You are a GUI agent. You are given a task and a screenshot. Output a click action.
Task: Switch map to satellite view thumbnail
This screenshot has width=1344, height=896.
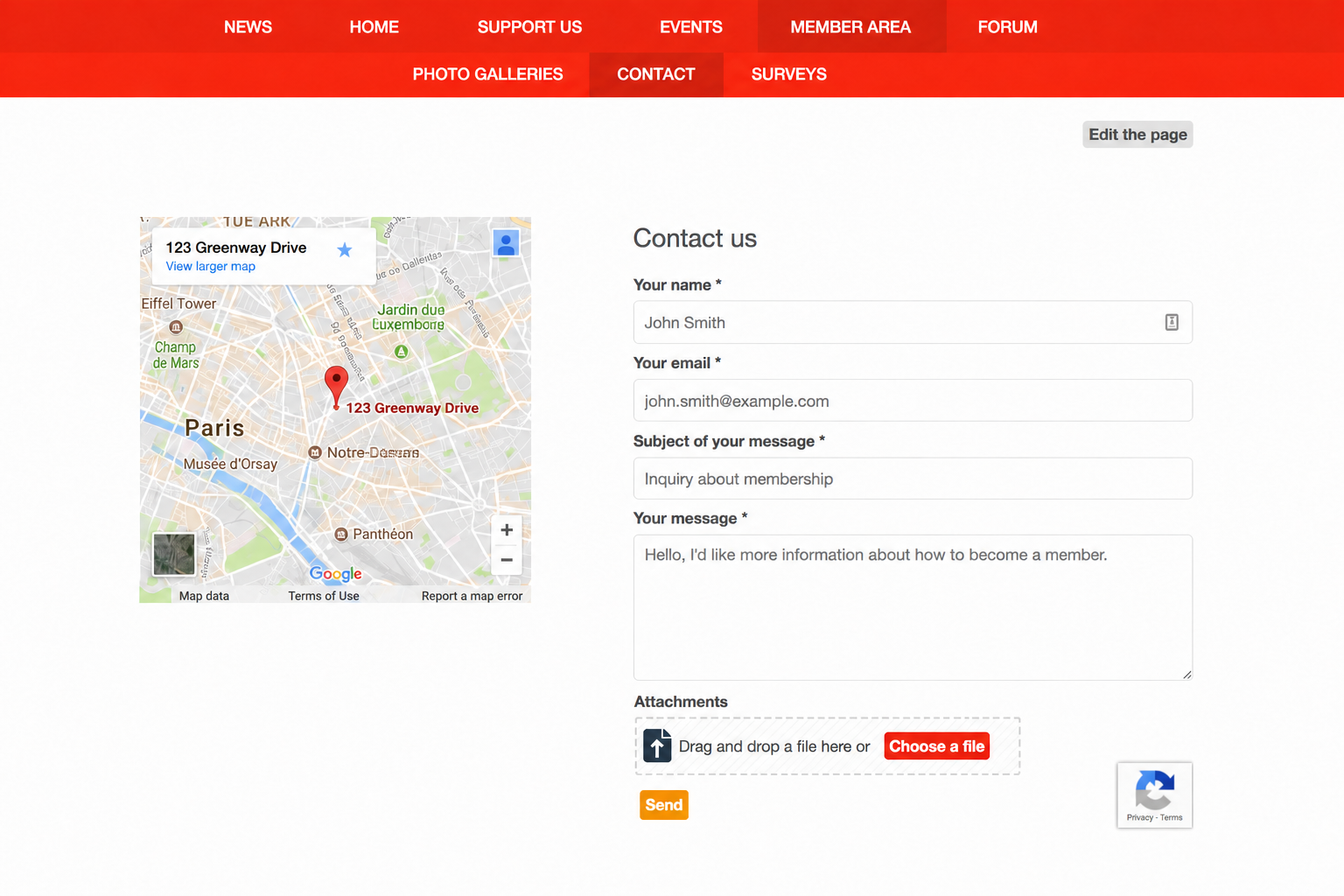[x=174, y=554]
